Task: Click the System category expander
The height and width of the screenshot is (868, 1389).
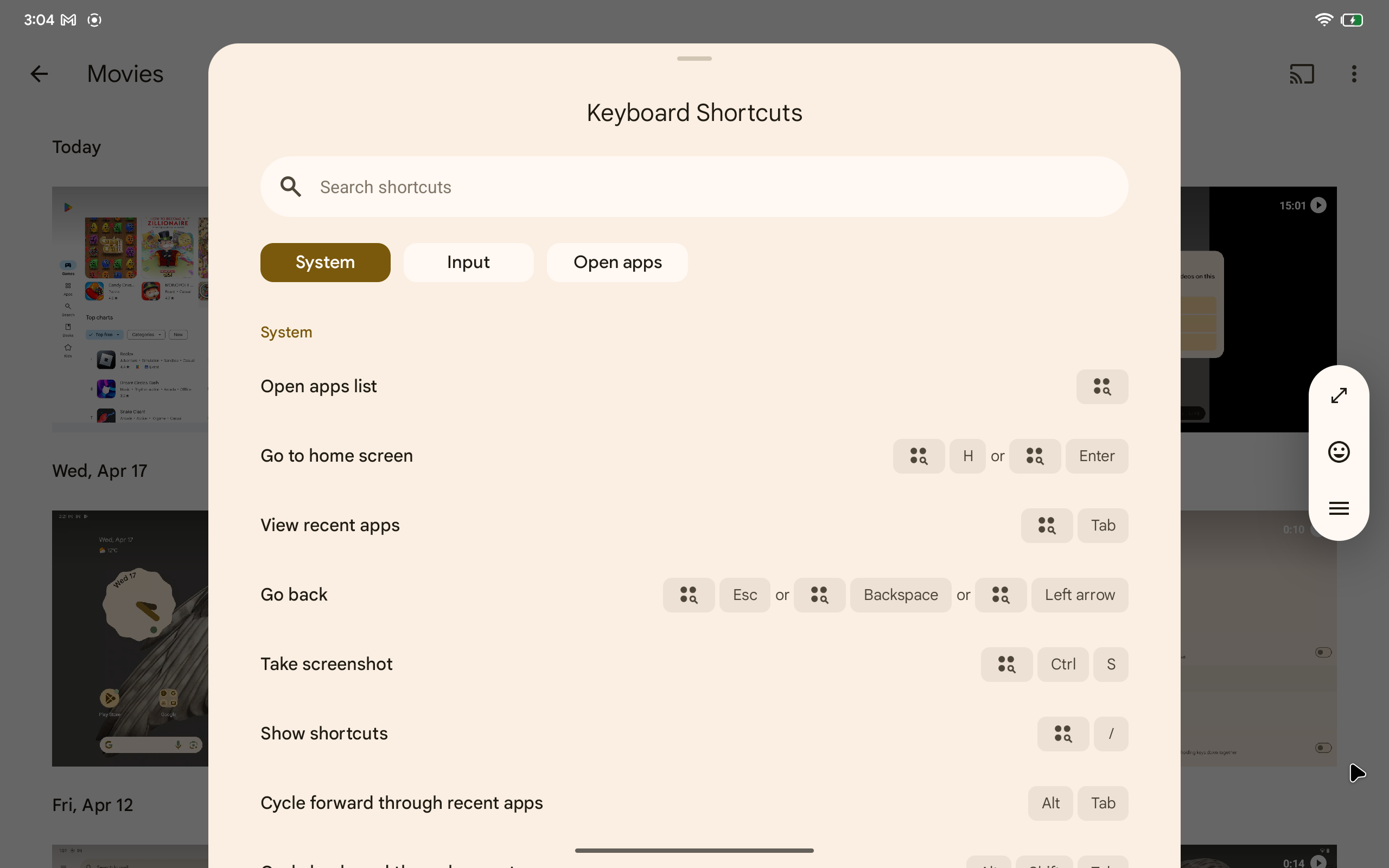Action: tap(285, 332)
